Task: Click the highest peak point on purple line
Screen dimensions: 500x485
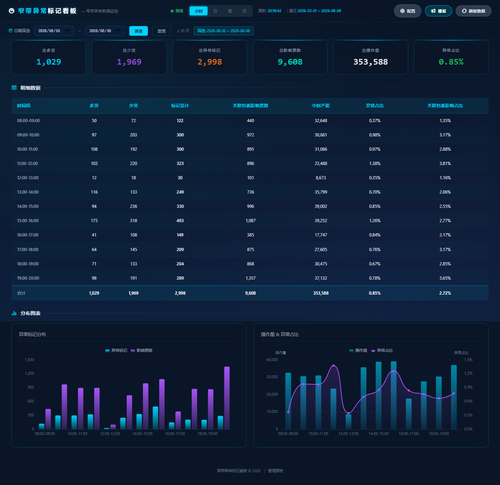Action: click(333, 366)
